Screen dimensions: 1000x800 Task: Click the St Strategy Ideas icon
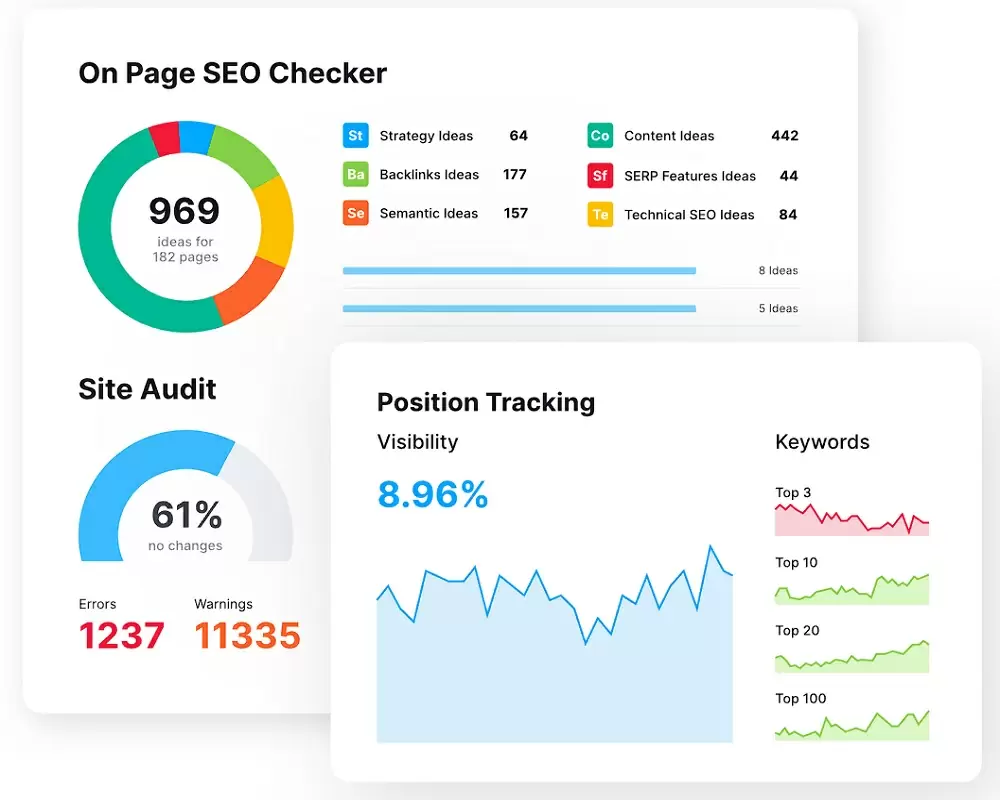355,135
